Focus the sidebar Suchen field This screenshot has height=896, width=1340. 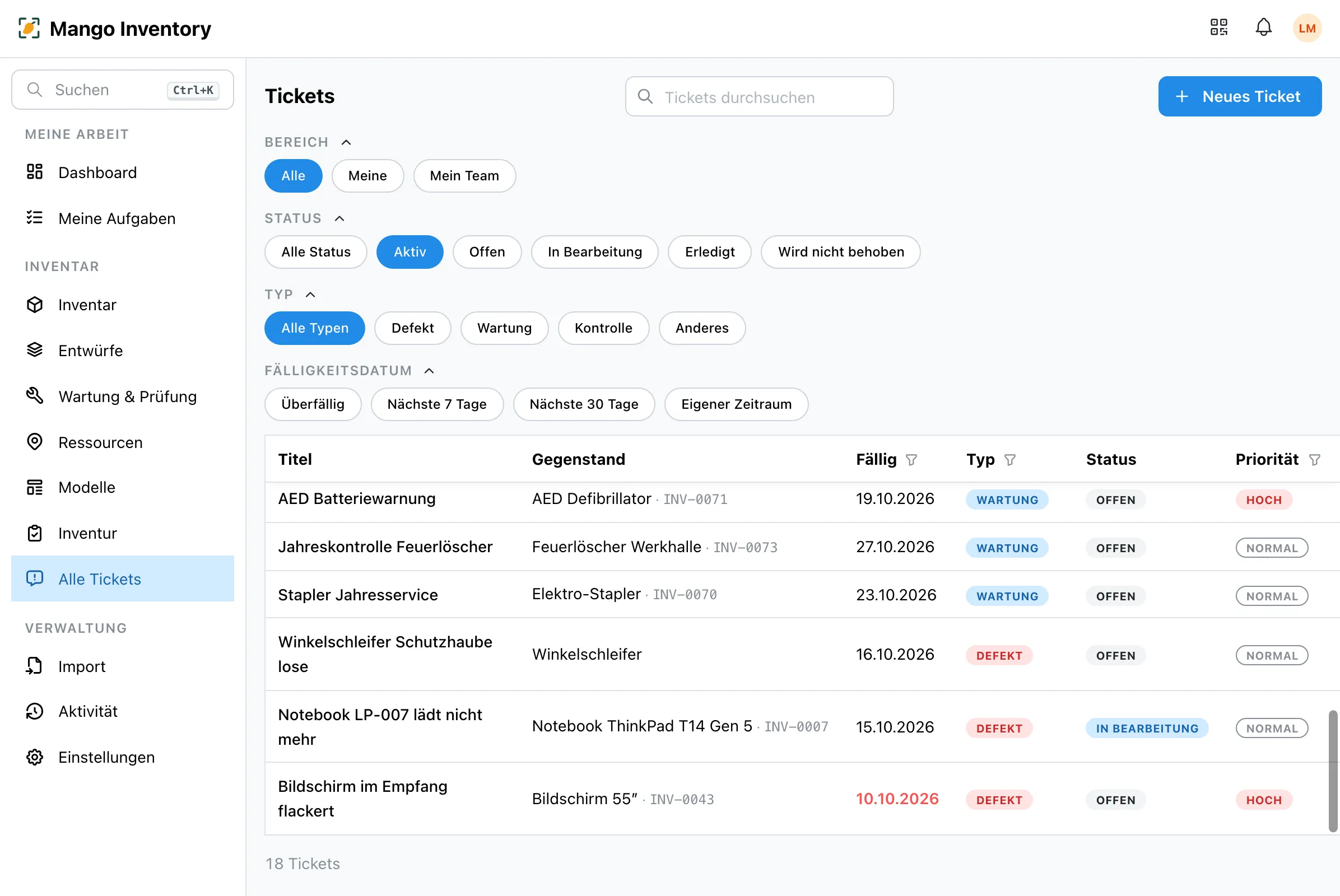(122, 90)
